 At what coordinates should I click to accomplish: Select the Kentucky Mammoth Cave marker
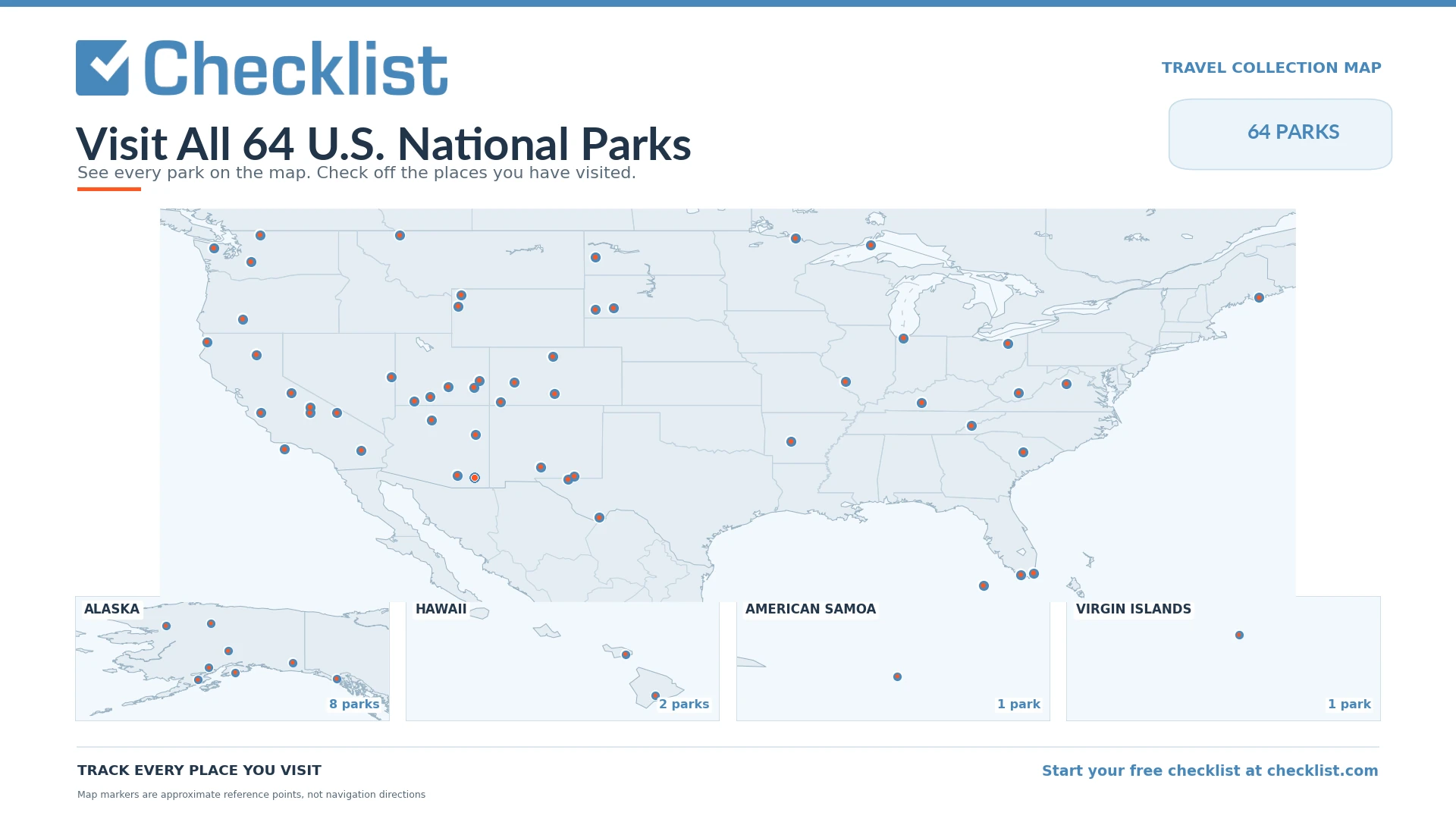[921, 403]
